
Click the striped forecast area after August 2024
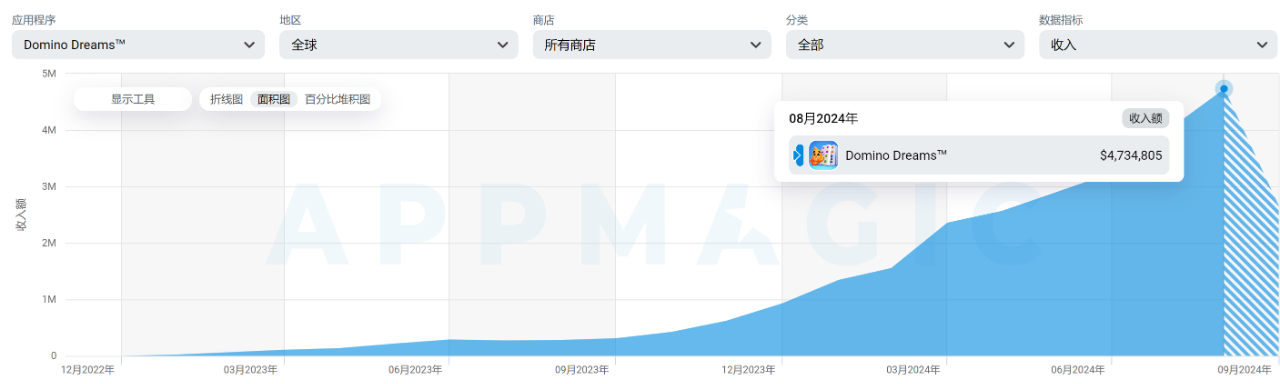click(x=1251, y=250)
